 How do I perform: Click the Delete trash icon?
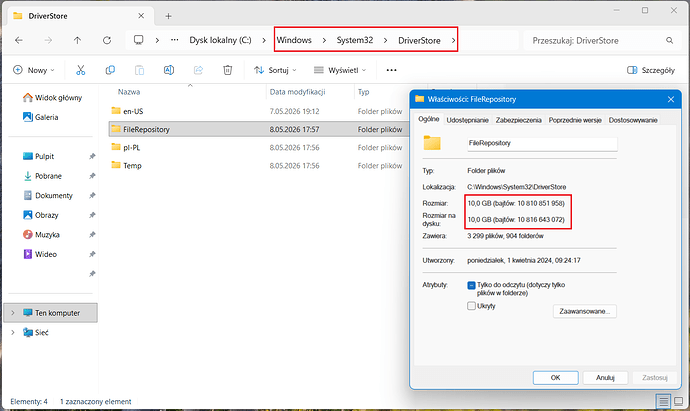pyautogui.click(x=228, y=70)
